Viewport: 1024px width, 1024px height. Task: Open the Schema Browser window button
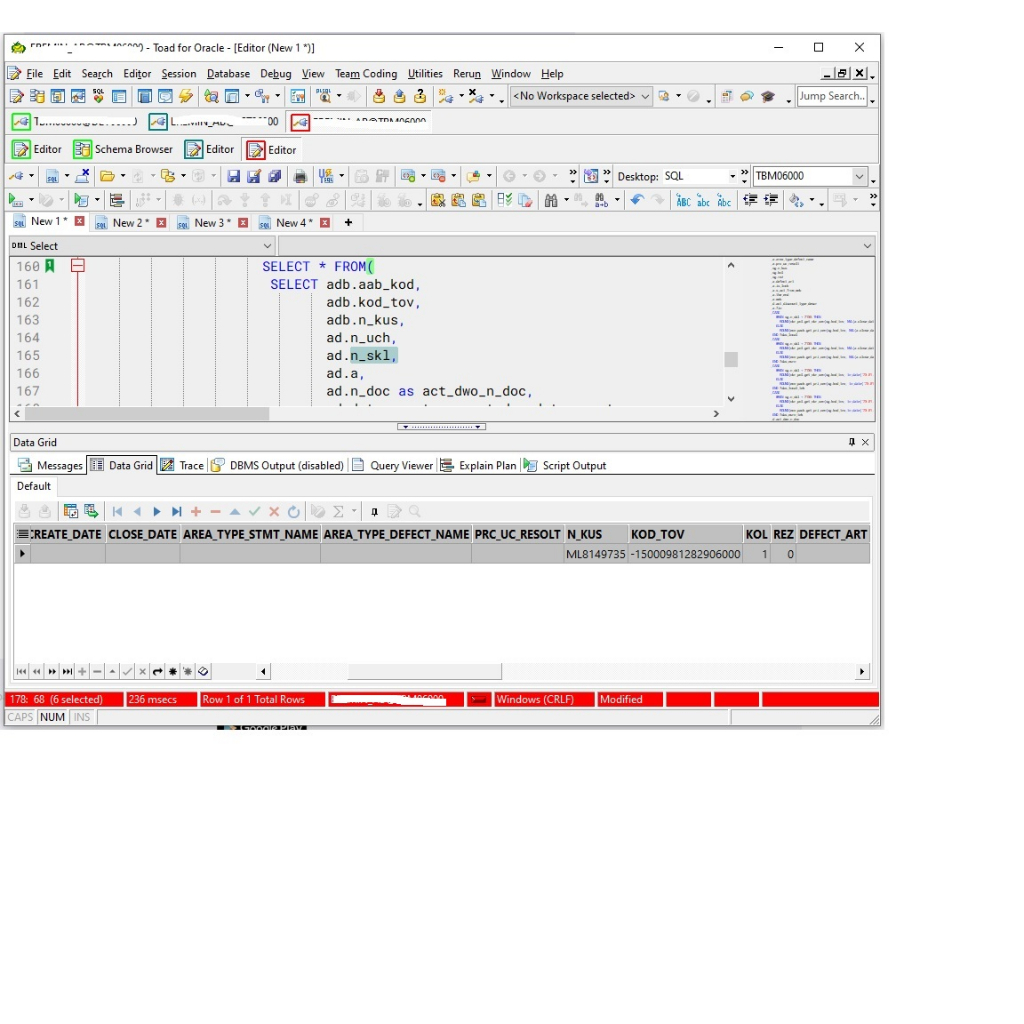tap(123, 150)
